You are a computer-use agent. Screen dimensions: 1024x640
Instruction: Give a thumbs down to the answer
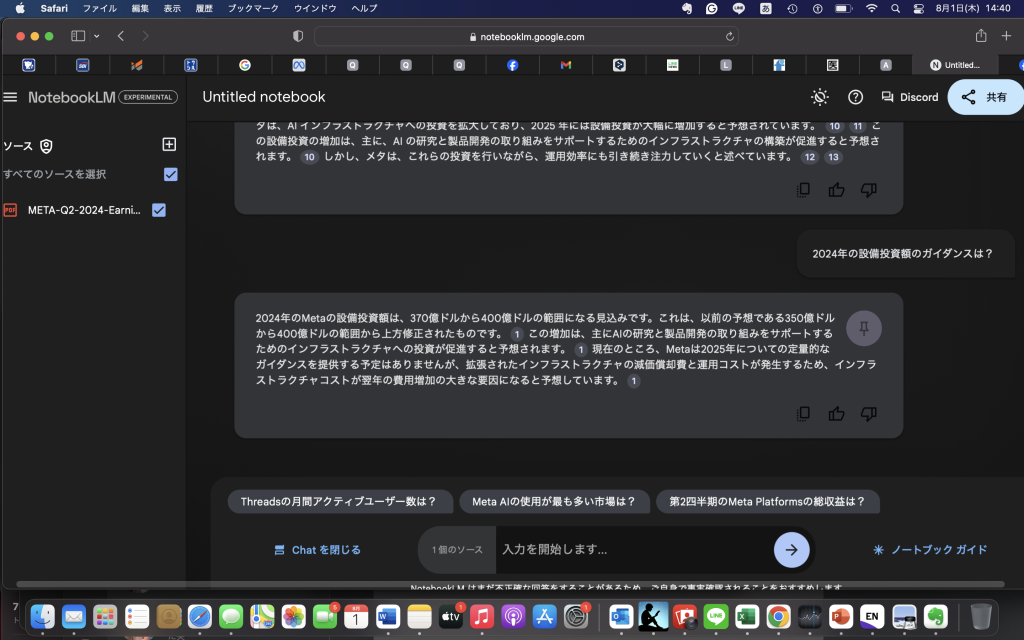pos(869,413)
